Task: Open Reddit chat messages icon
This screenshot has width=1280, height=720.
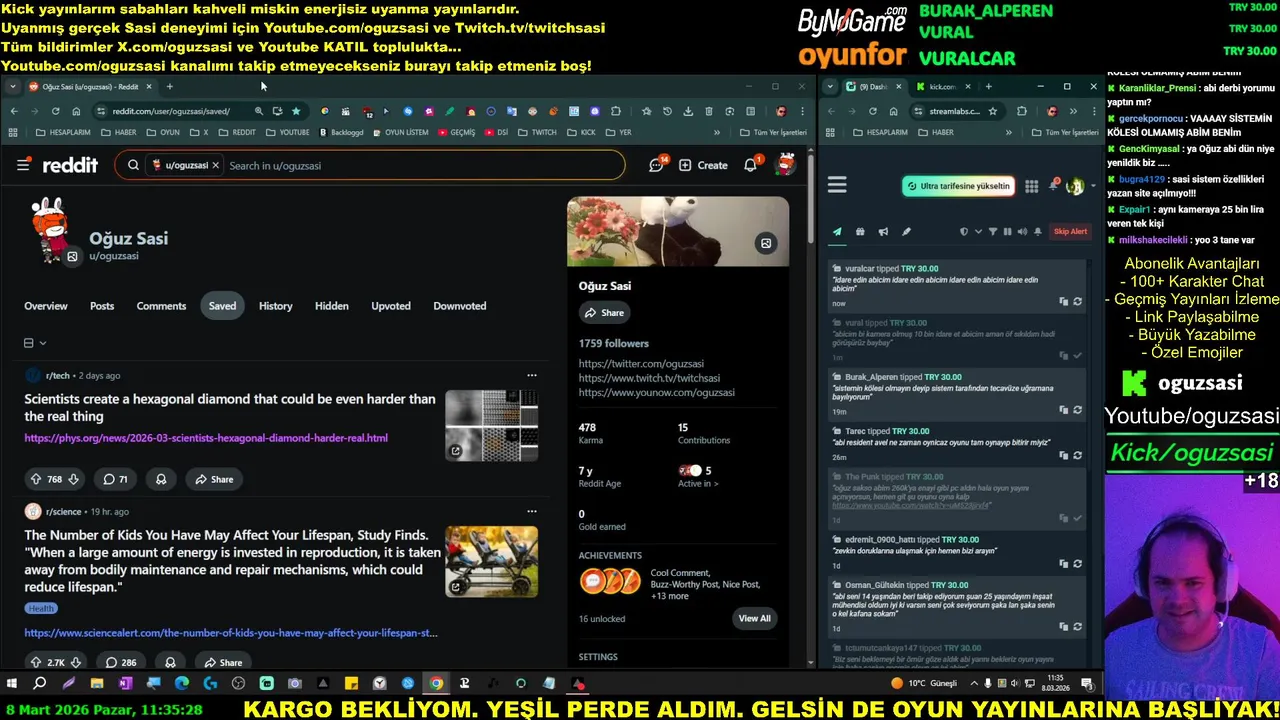Action: 657,165
